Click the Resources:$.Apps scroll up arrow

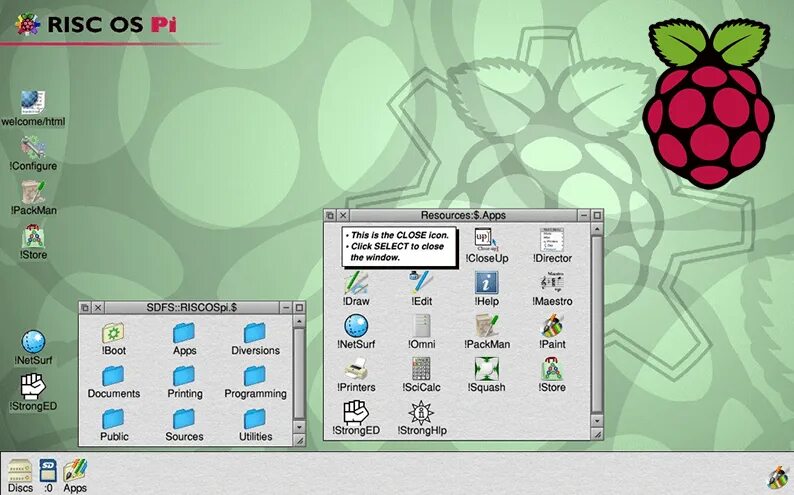click(597, 229)
